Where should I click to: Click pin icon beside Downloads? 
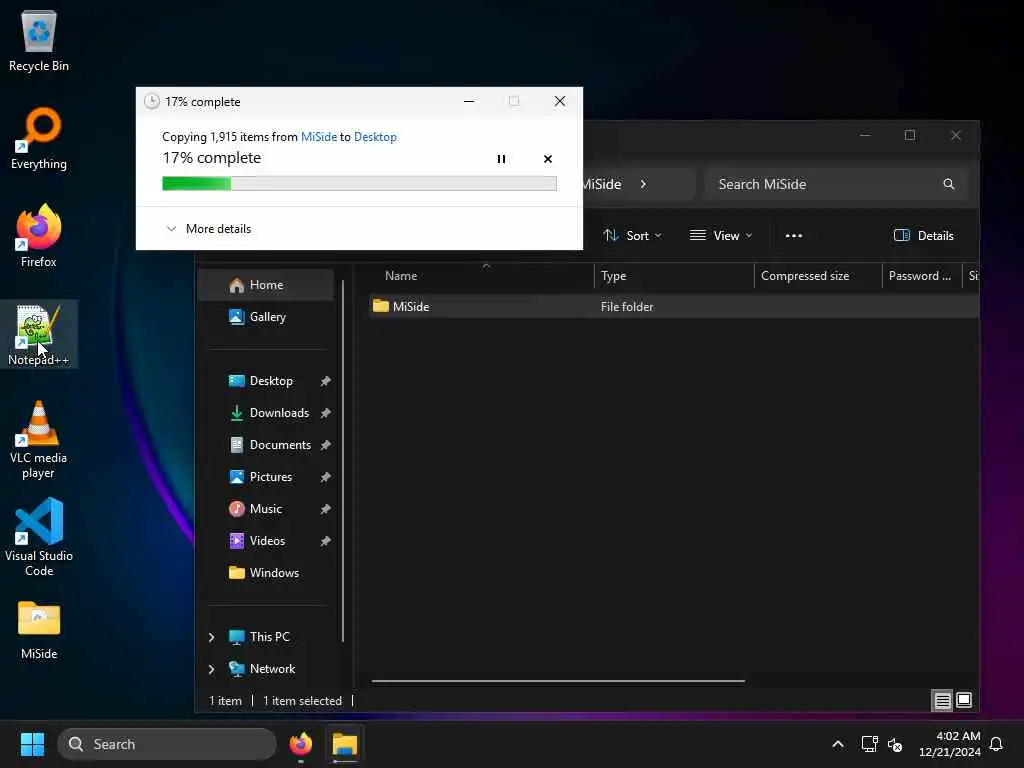click(x=325, y=413)
